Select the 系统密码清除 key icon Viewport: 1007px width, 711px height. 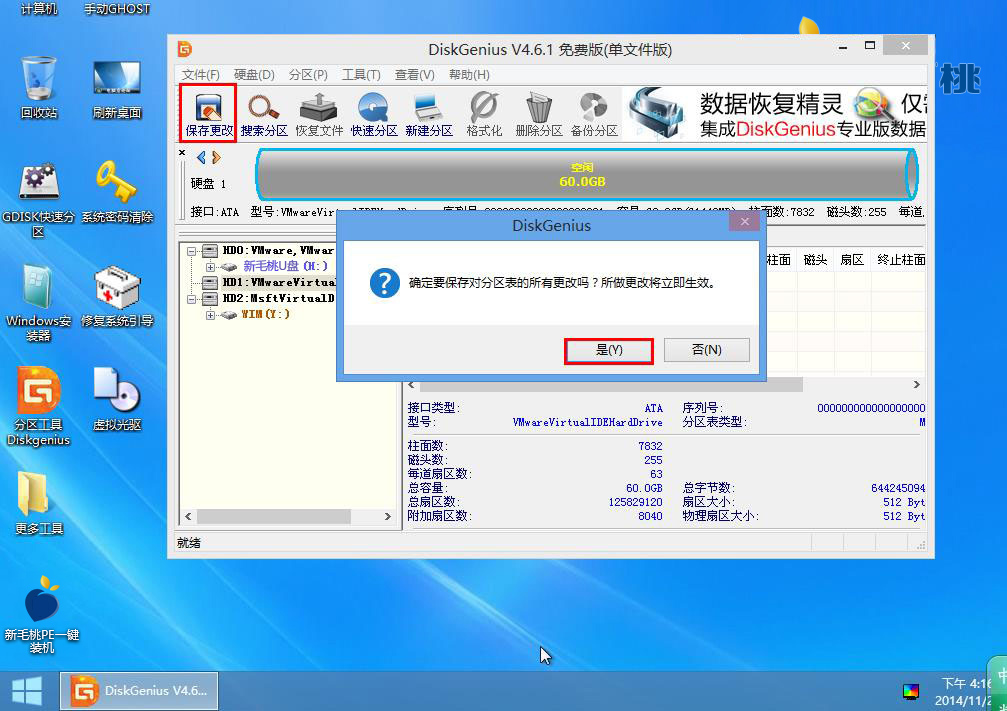(117, 192)
